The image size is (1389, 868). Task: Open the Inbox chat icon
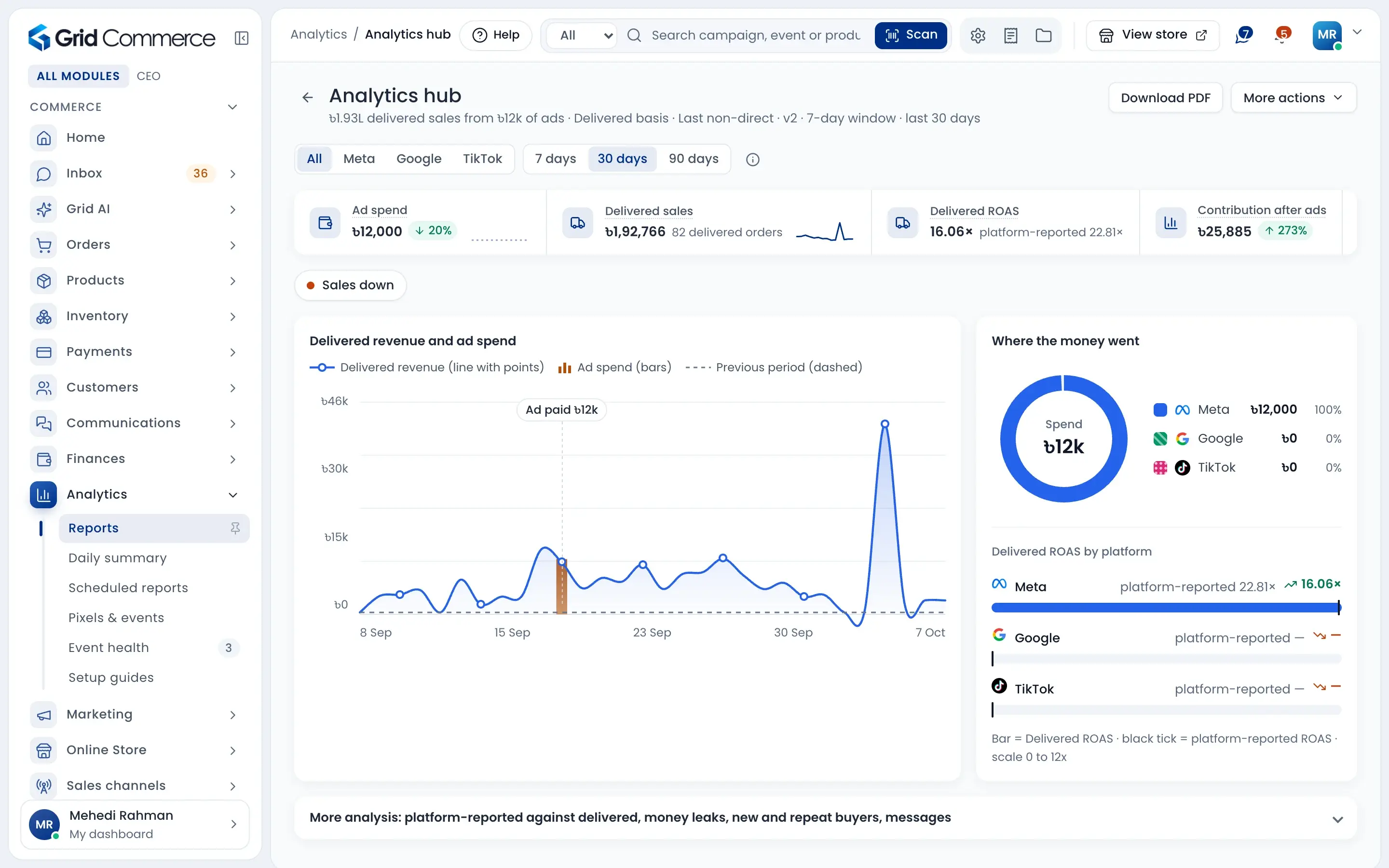(43, 174)
